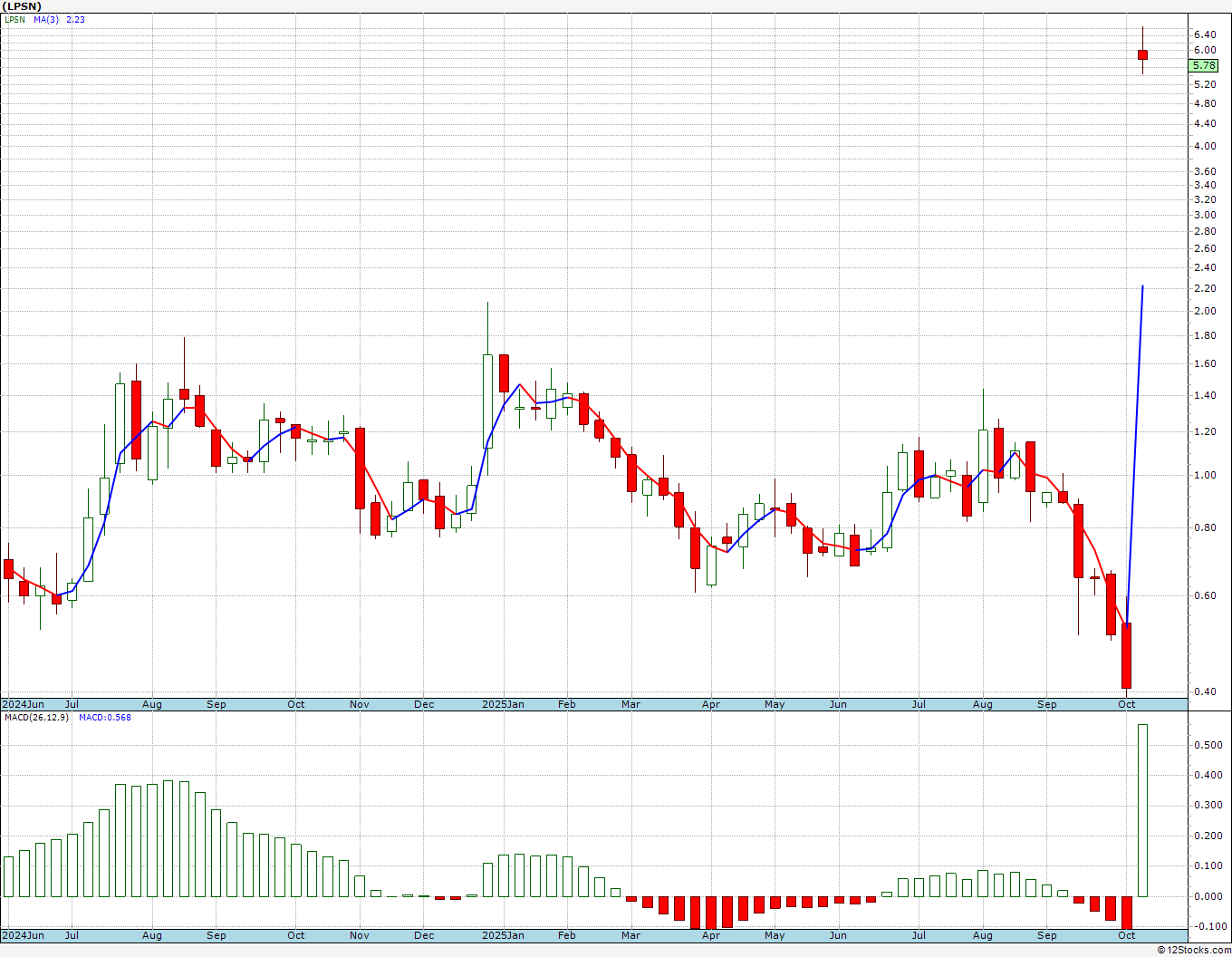
Task: Select the 2.00 price axis label
Action: (x=1205, y=311)
